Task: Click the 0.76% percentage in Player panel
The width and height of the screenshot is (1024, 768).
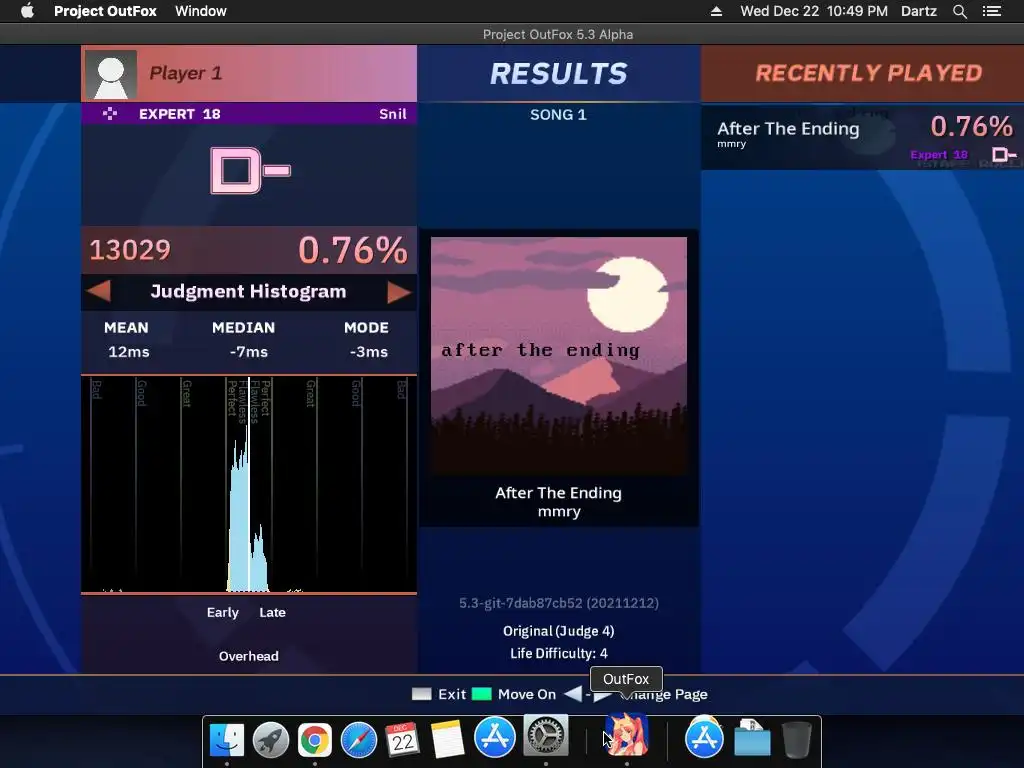Action: point(353,250)
